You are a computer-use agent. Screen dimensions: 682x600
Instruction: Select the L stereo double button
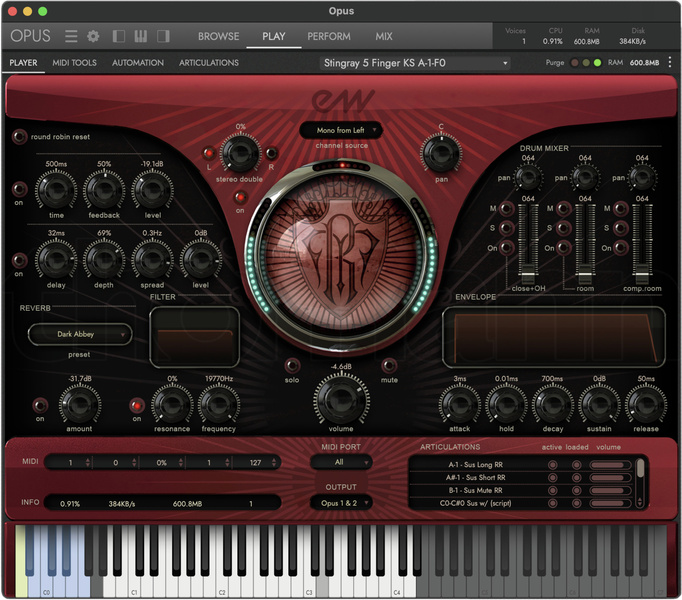[x=209, y=153]
